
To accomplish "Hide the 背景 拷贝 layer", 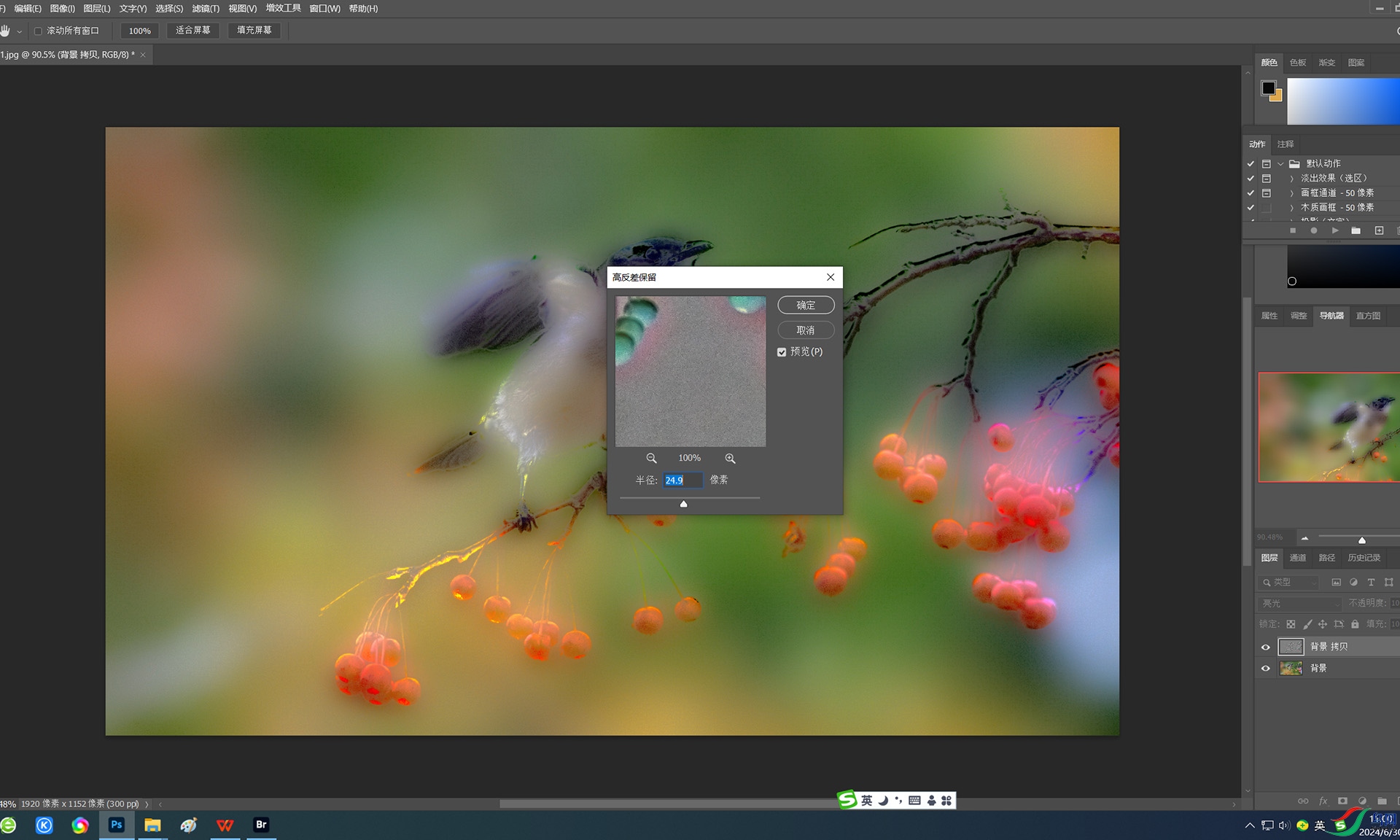I will pos(1266,647).
